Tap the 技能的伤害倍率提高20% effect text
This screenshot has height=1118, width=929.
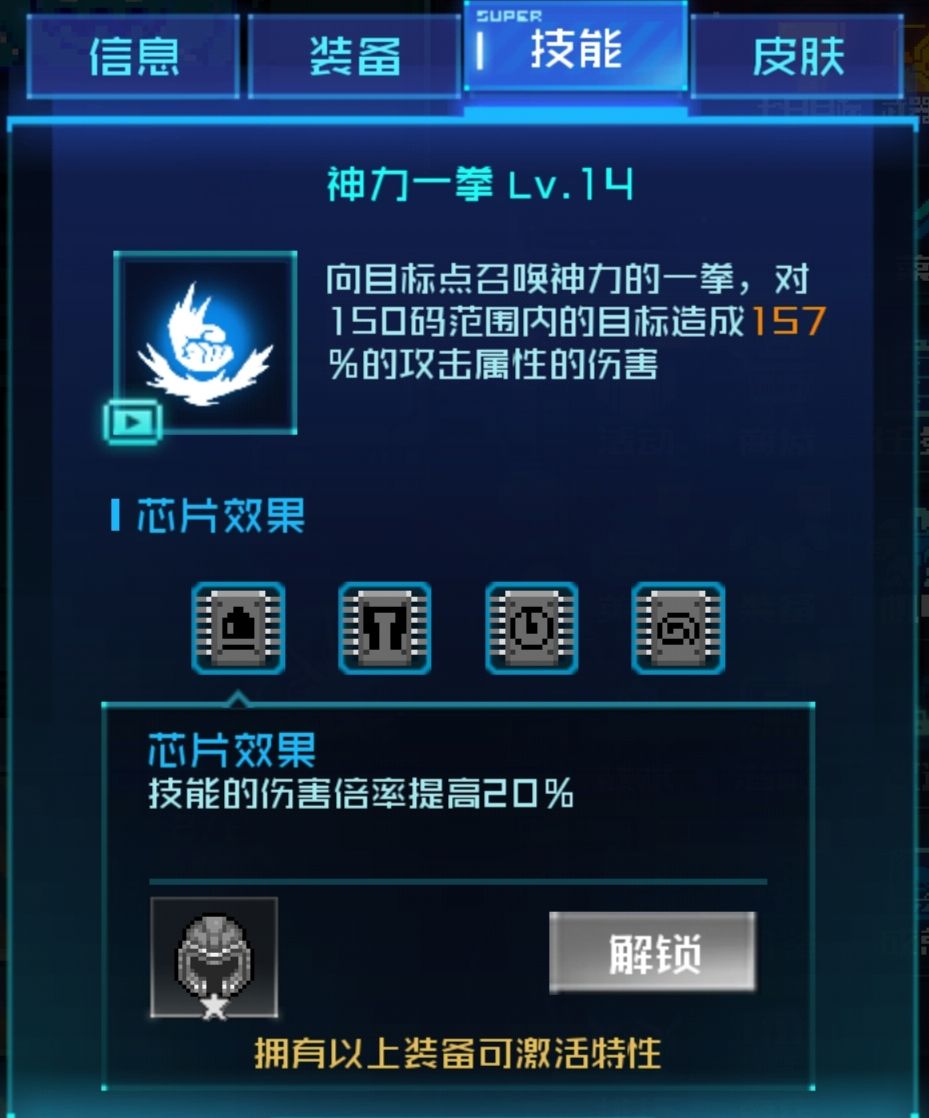361,792
